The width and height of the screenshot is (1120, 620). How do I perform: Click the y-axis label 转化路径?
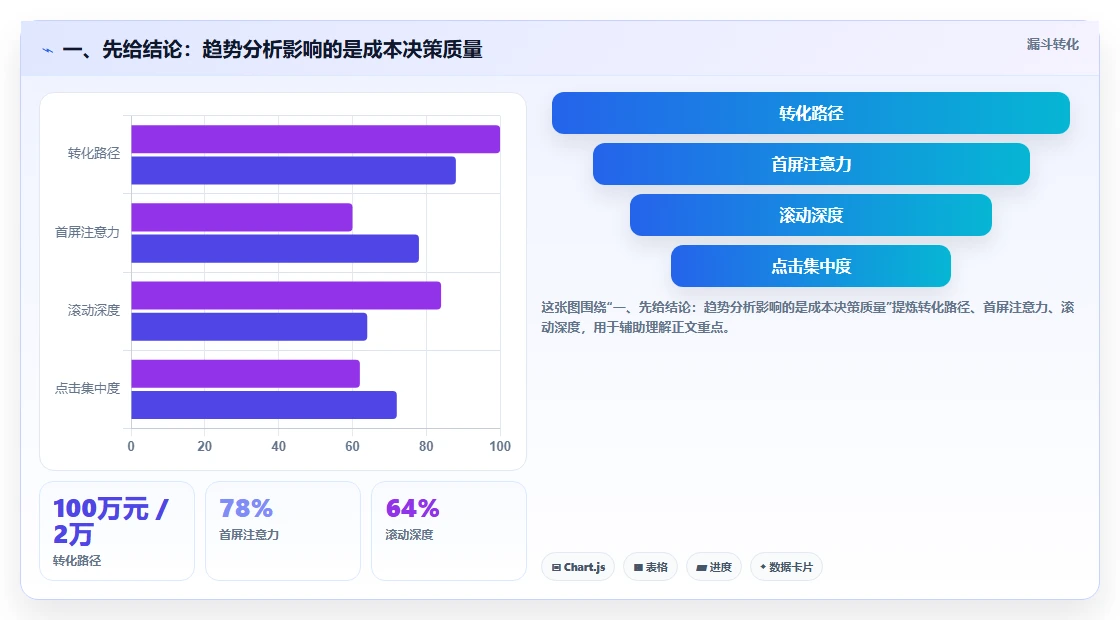click(x=94, y=154)
